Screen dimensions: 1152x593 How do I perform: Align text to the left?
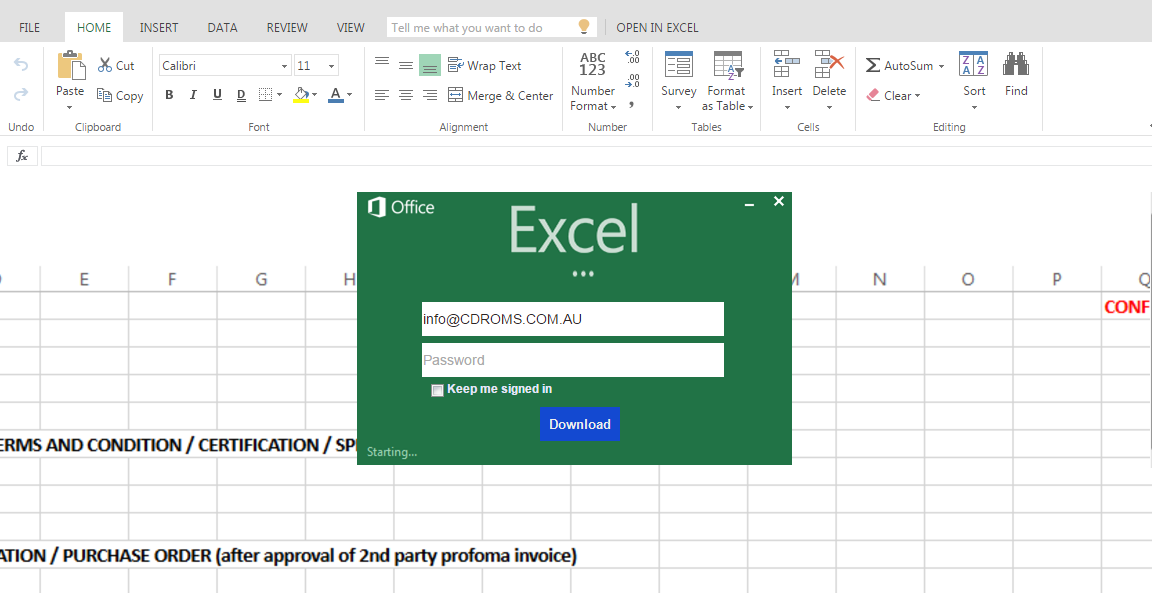(382, 95)
